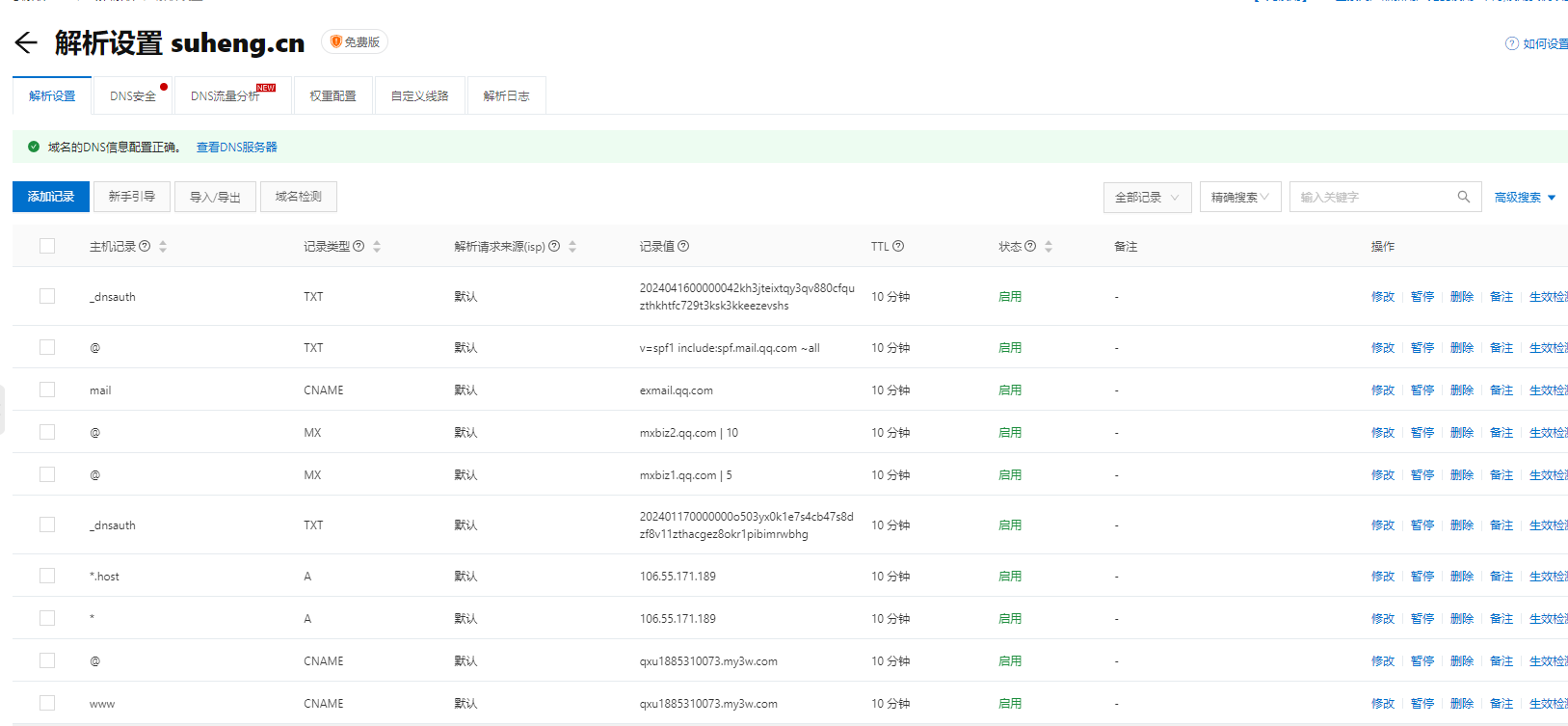The image size is (1568, 726).
Task: Click 修改 for the @ TXT spf record
Action: (x=1383, y=347)
